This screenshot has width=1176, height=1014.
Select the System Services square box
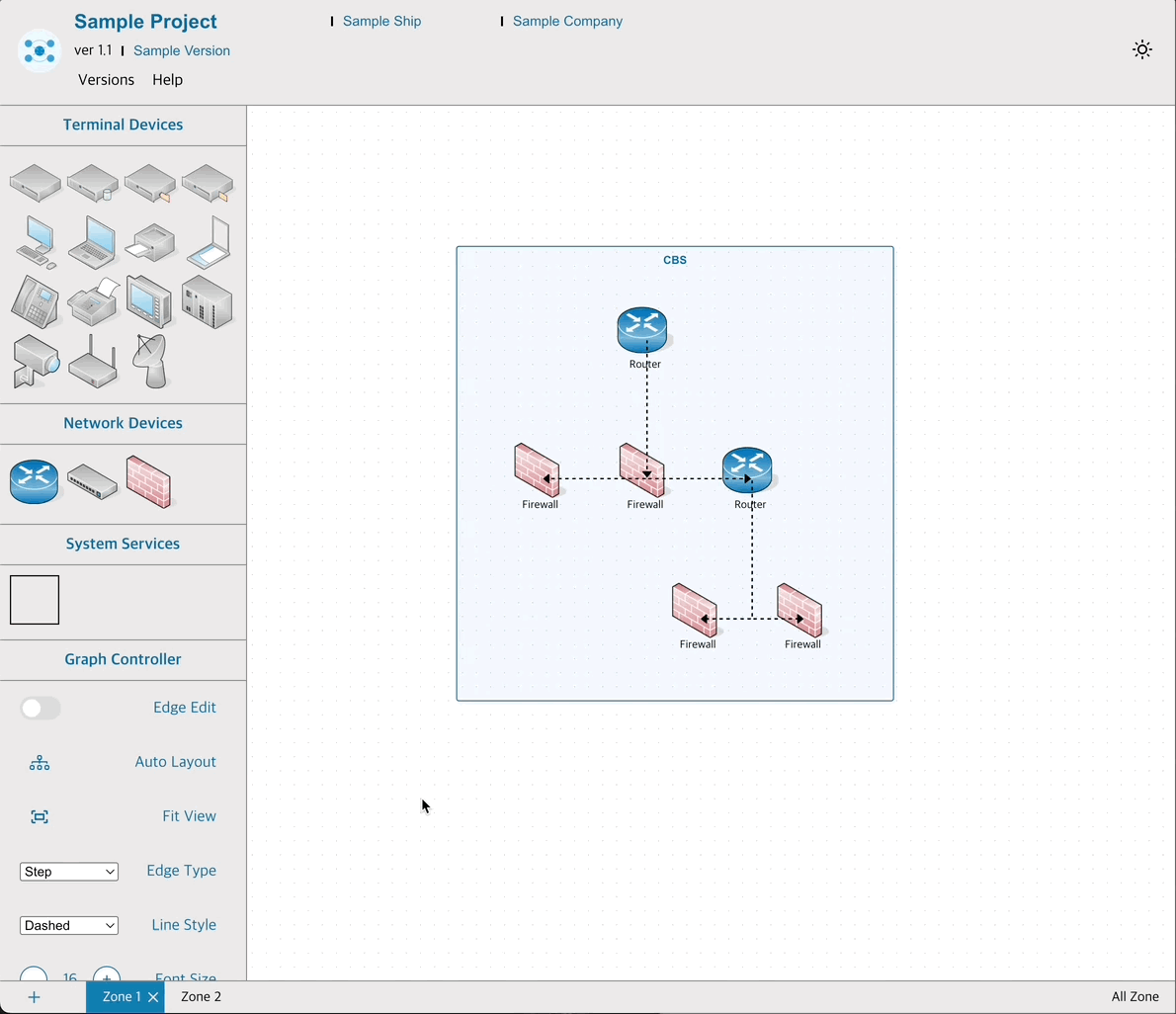pos(35,600)
